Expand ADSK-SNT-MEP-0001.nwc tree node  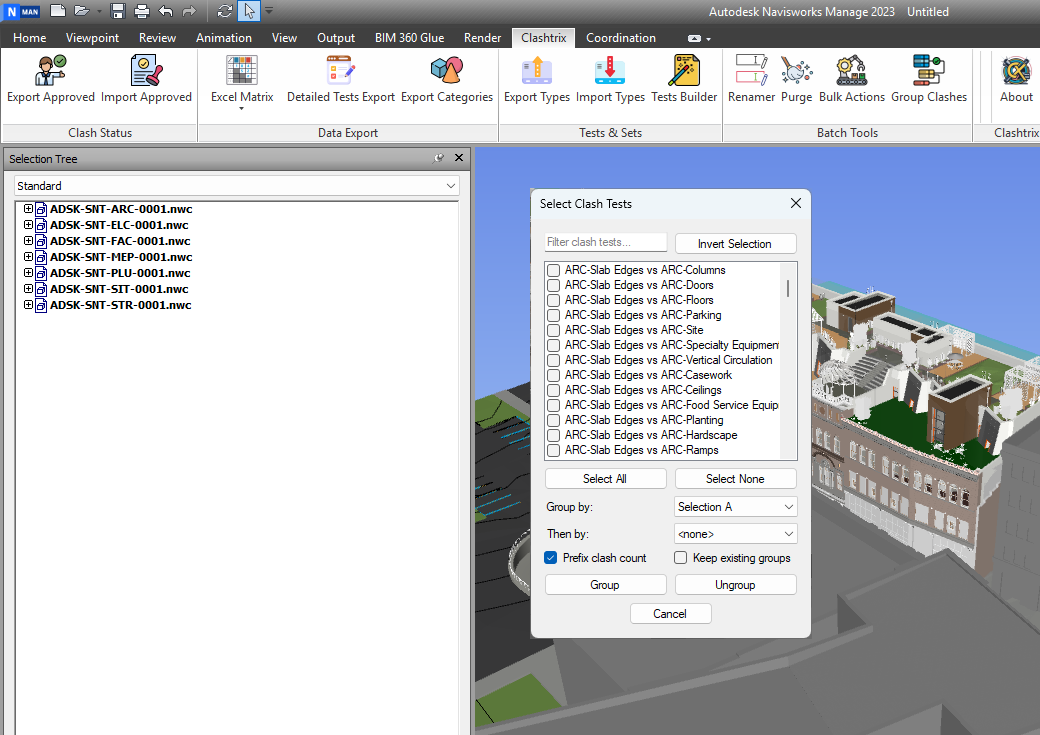click(x=28, y=257)
